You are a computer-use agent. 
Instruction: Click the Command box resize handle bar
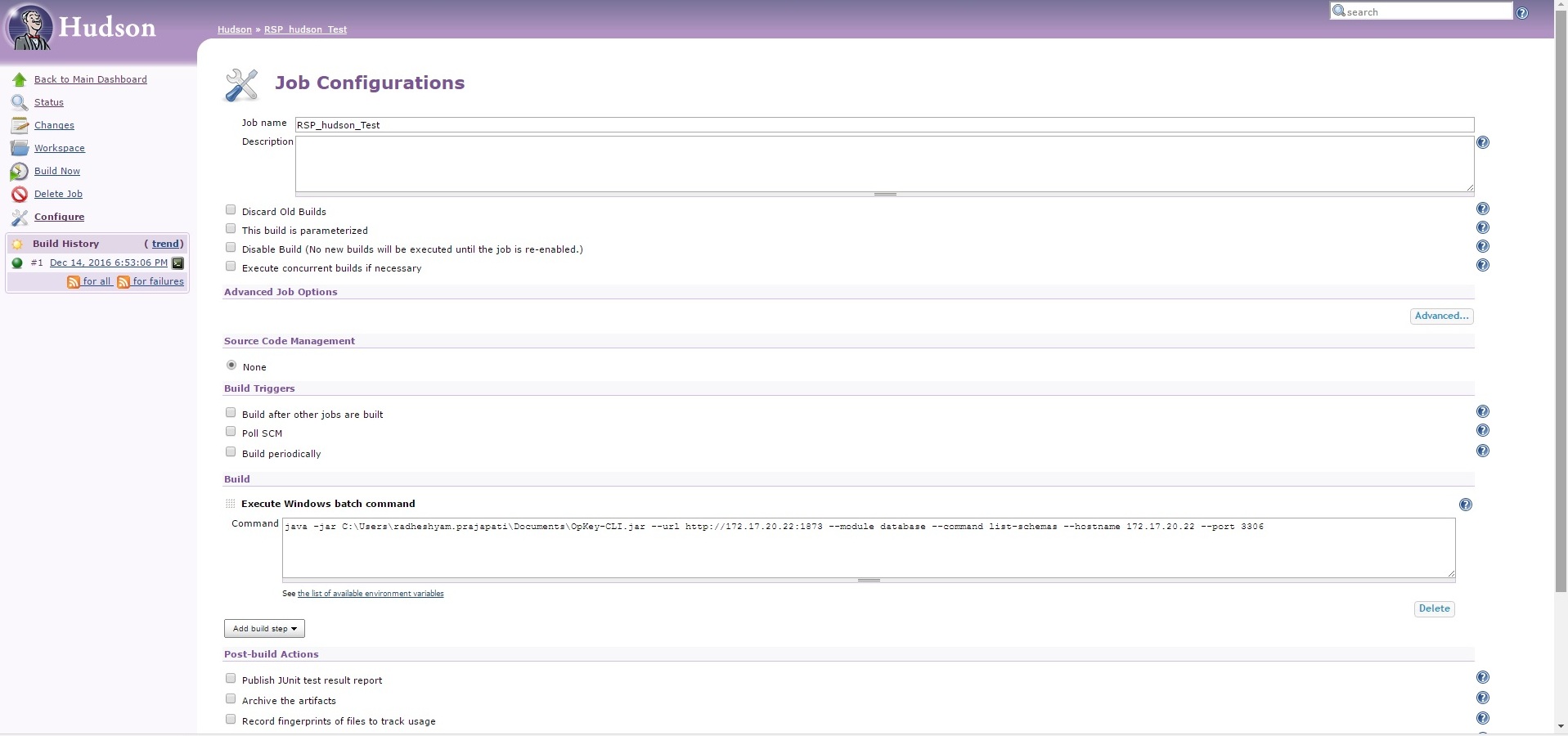click(x=869, y=581)
